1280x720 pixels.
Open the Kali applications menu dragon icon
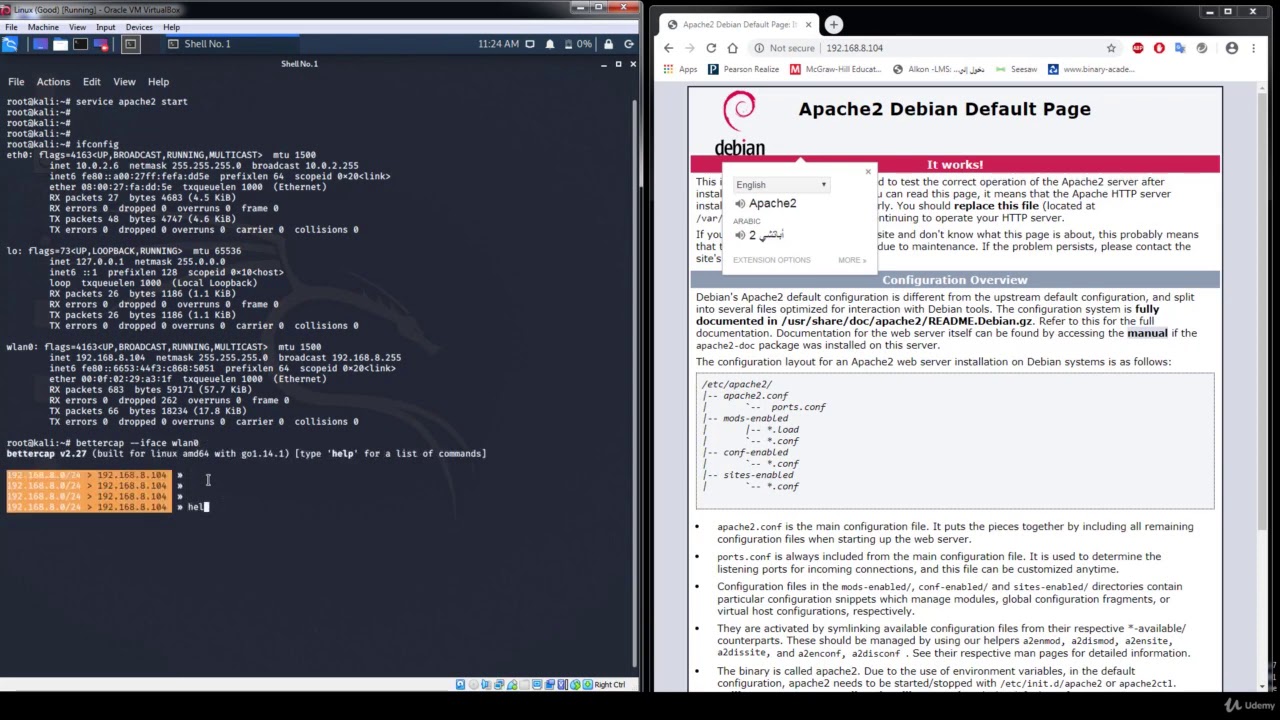tap(10, 44)
